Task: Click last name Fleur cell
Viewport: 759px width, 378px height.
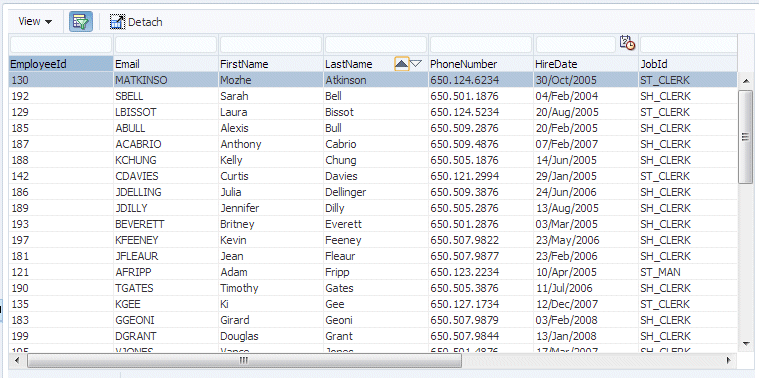Action: pyautogui.click(x=376, y=256)
